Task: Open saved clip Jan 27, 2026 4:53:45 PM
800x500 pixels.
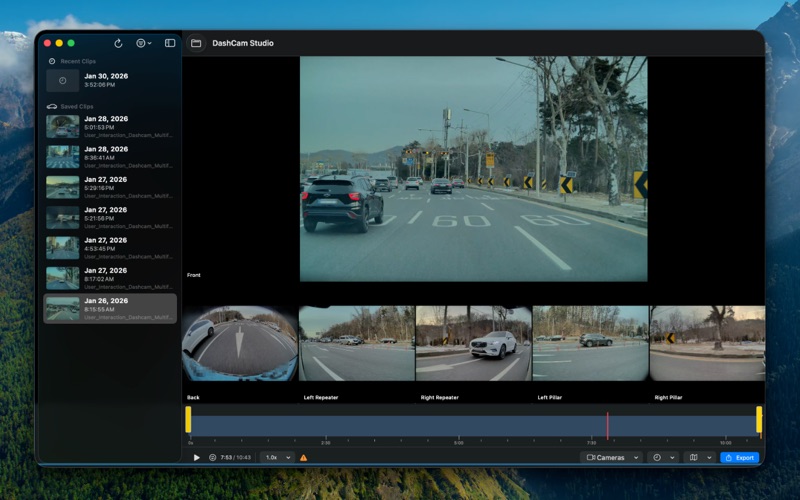Action: (110, 248)
